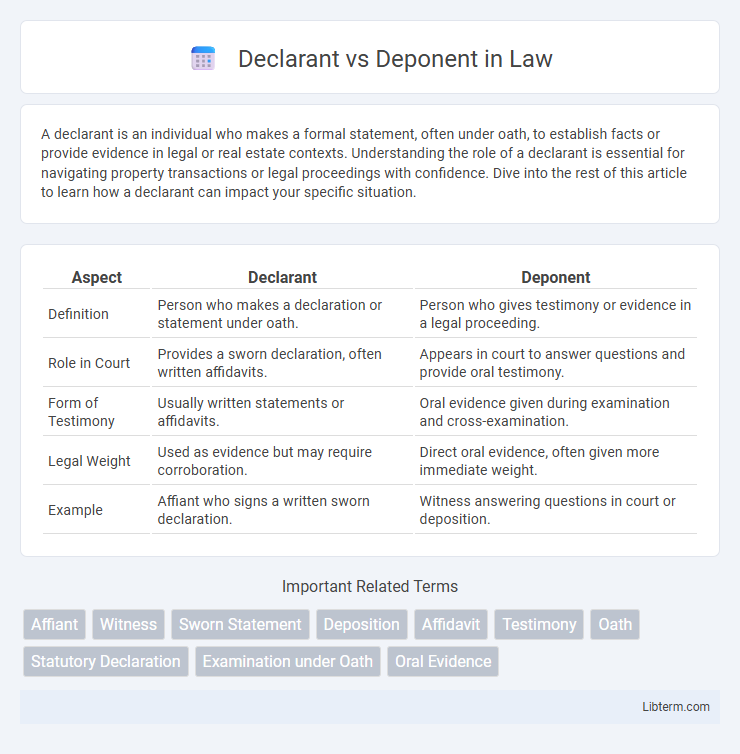Click the calendar icon beside the title
The height and width of the screenshot is (754, 740).
coord(203,59)
